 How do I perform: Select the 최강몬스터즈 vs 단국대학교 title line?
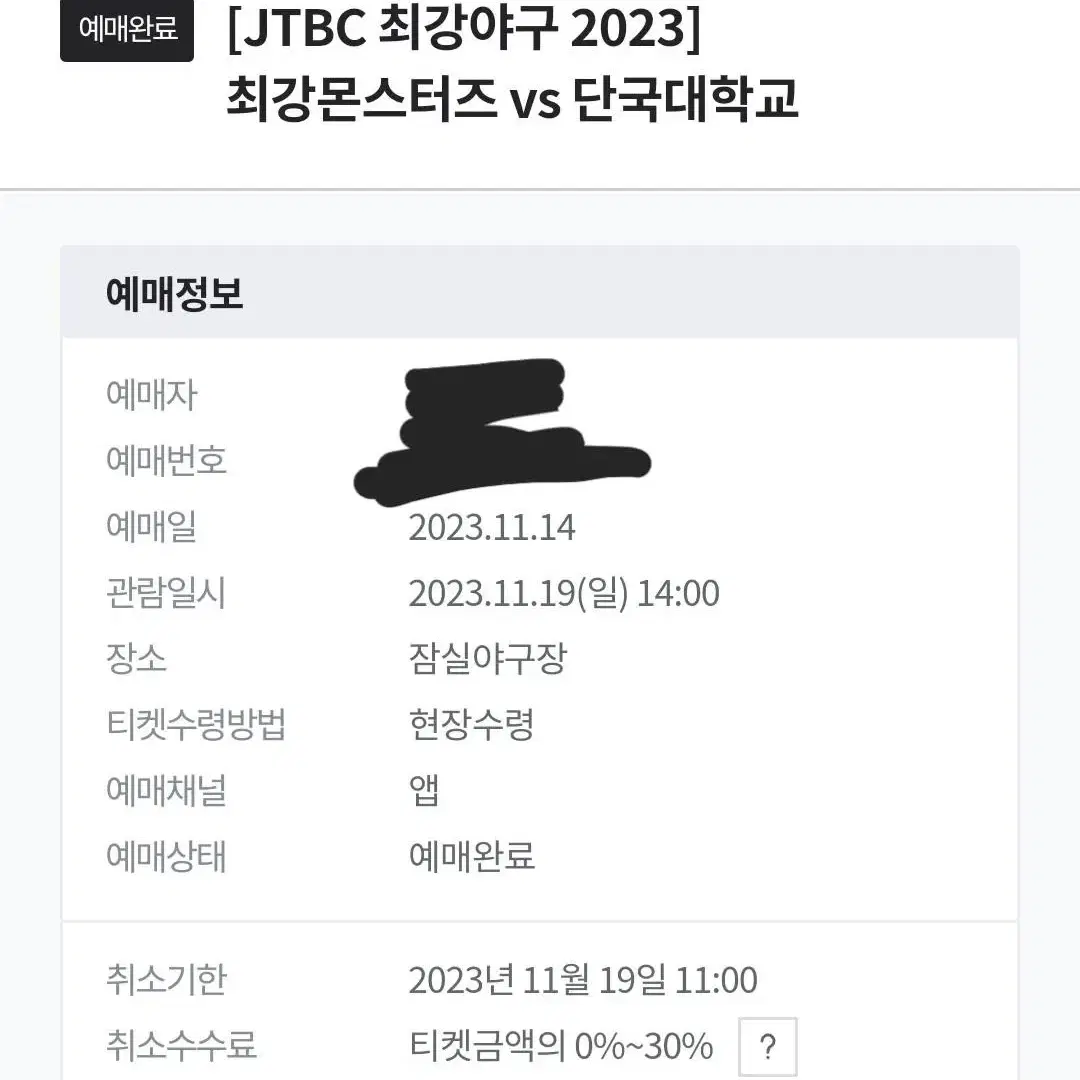pyautogui.click(x=512, y=98)
